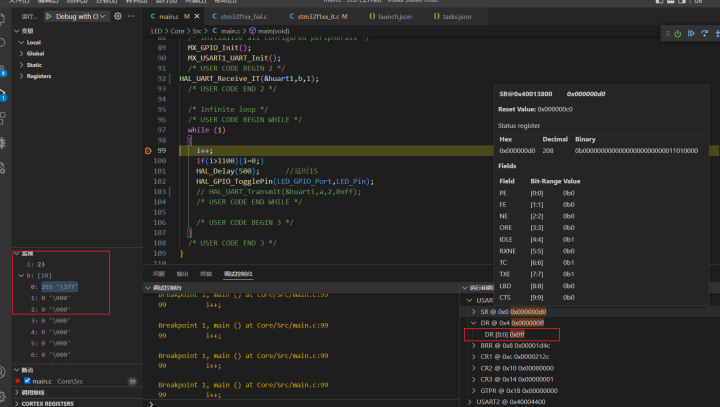Open the tasks.json editor tab
Image resolution: width=720 pixels, height=407 pixels.
456,17
